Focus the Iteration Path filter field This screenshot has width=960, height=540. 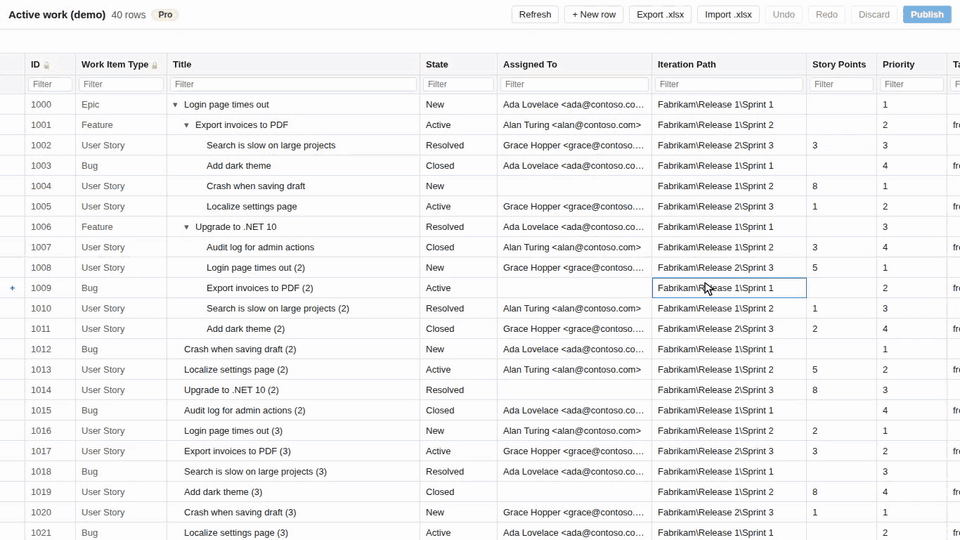pyautogui.click(x=729, y=84)
